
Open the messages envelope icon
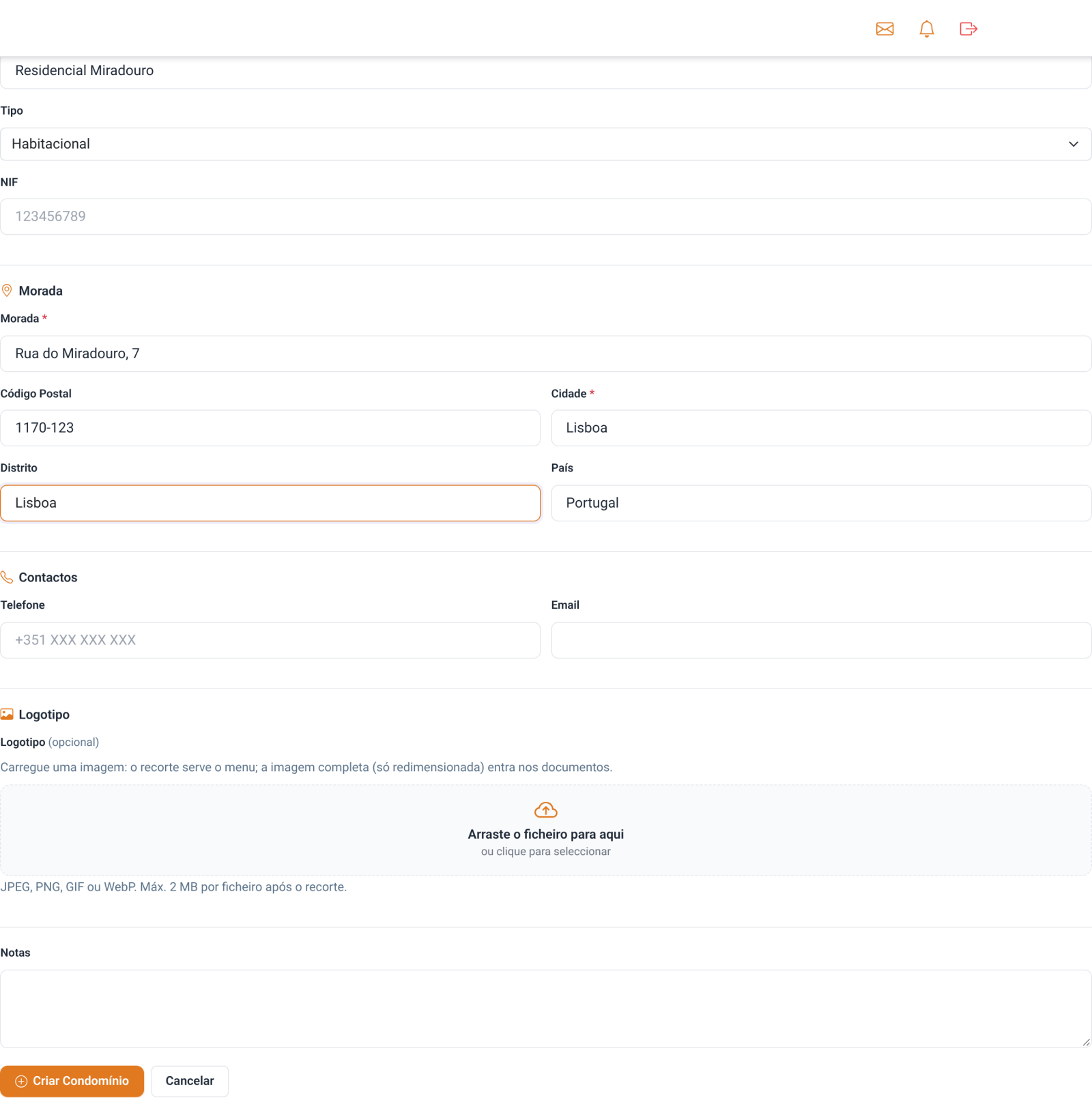tap(885, 29)
